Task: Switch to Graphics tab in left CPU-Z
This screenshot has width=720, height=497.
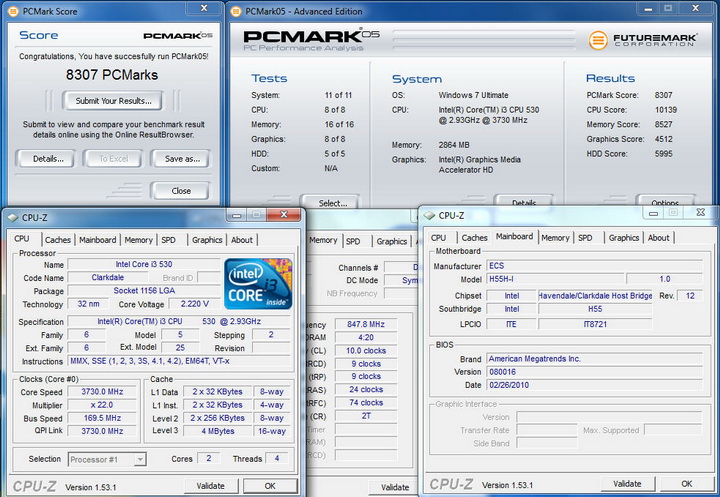Action: pos(207,240)
